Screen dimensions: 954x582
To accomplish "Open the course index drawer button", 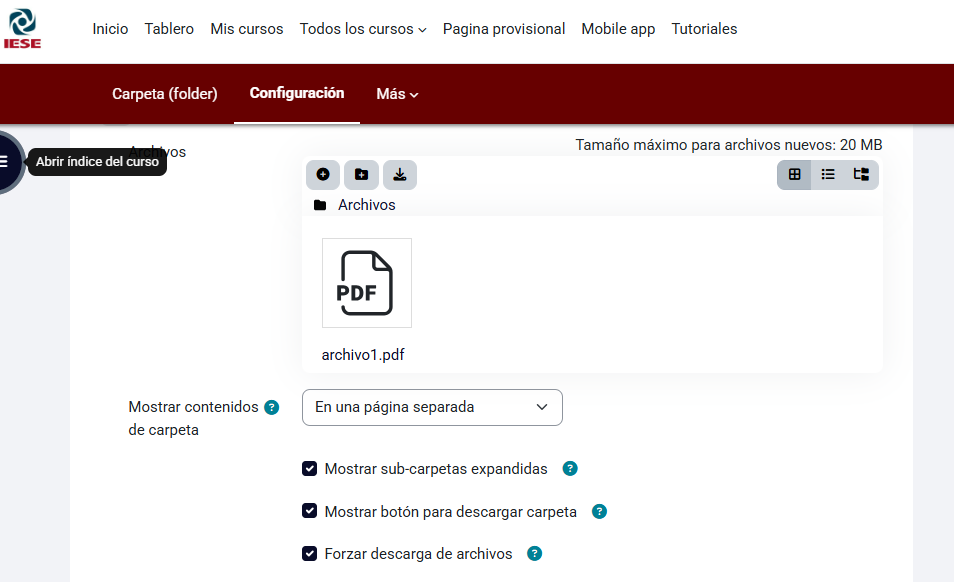I will (x=5, y=161).
